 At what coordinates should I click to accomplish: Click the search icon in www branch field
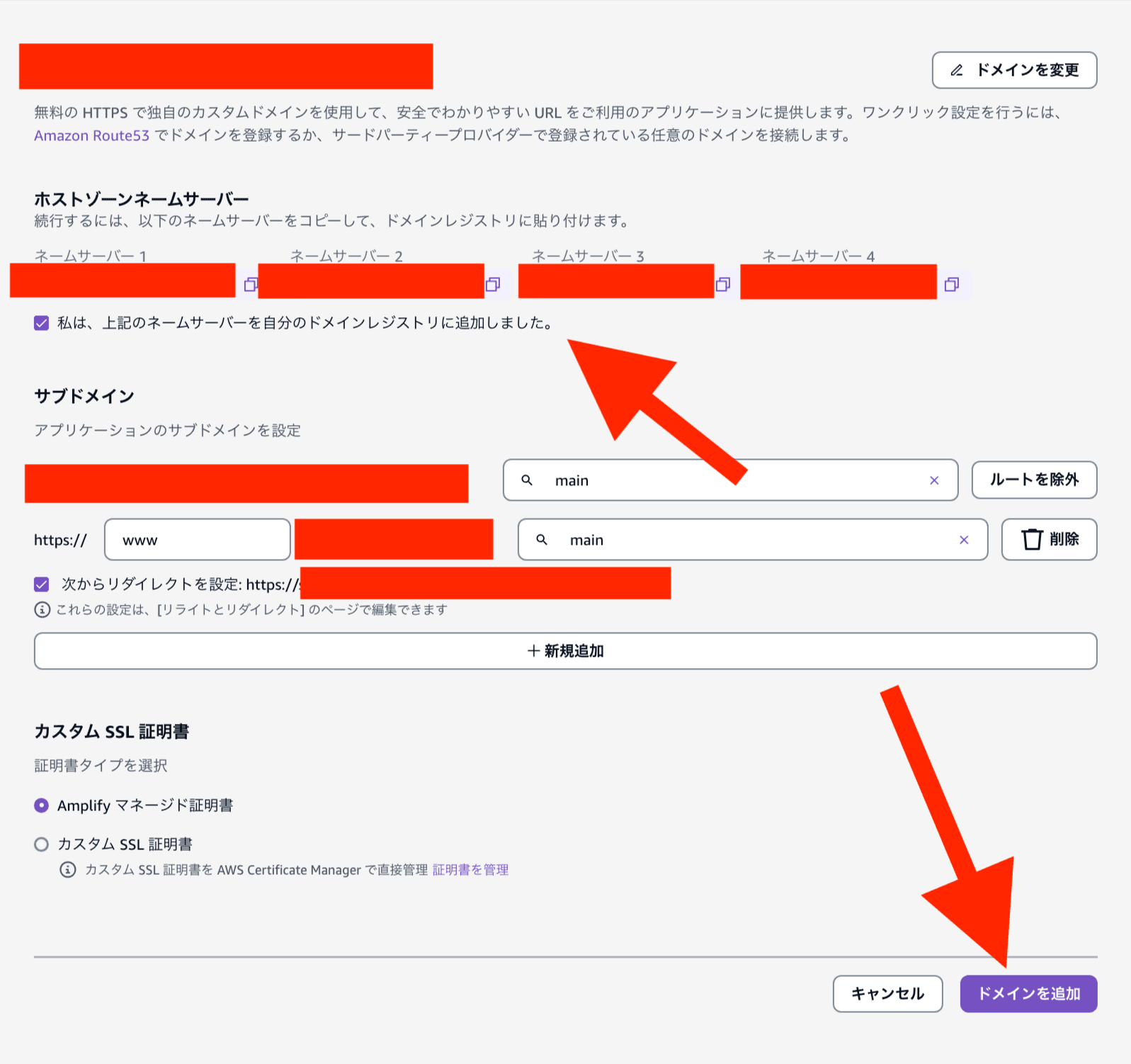[542, 540]
